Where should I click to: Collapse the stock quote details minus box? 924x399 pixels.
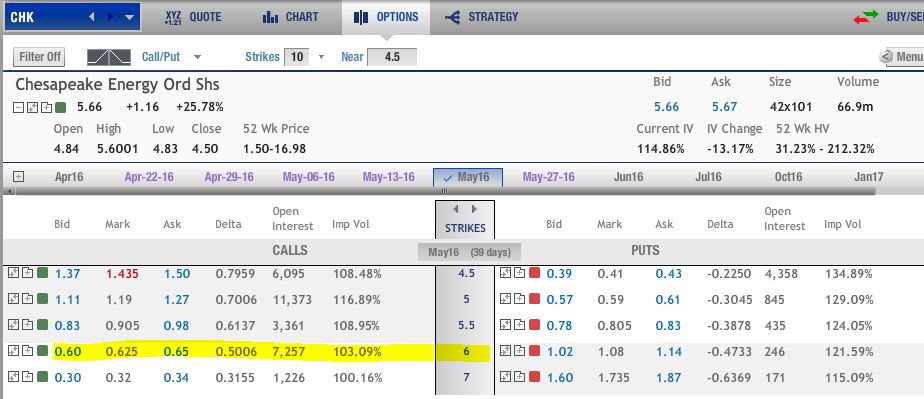[18, 107]
